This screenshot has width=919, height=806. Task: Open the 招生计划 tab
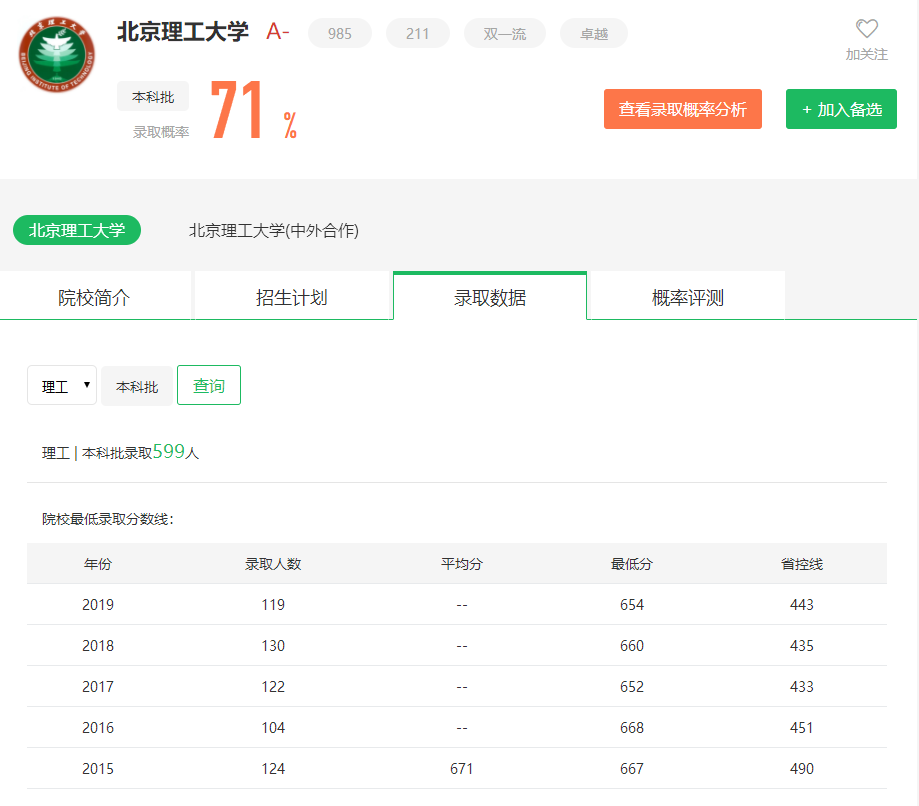coord(292,297)
